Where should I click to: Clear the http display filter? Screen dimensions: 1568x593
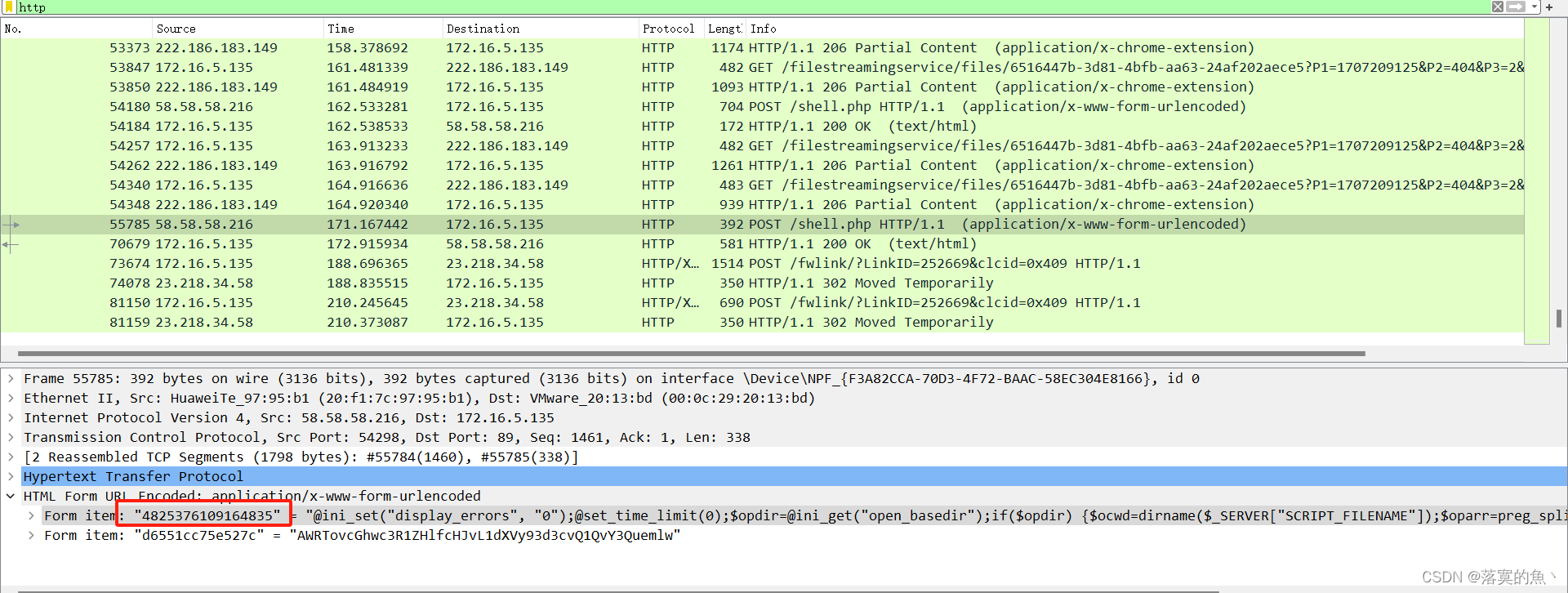1498,7
